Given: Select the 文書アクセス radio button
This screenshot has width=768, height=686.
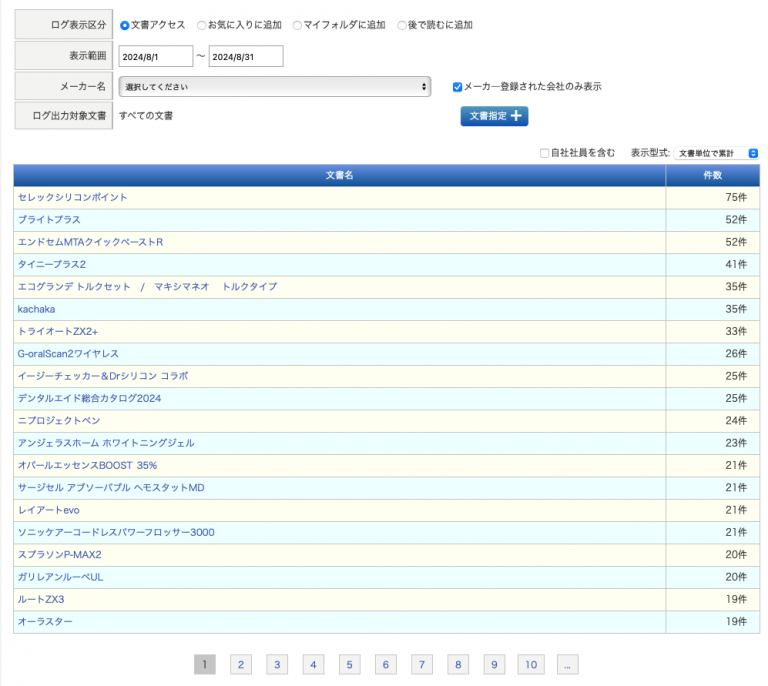Looking at the screenshot, I should [124, 25].
